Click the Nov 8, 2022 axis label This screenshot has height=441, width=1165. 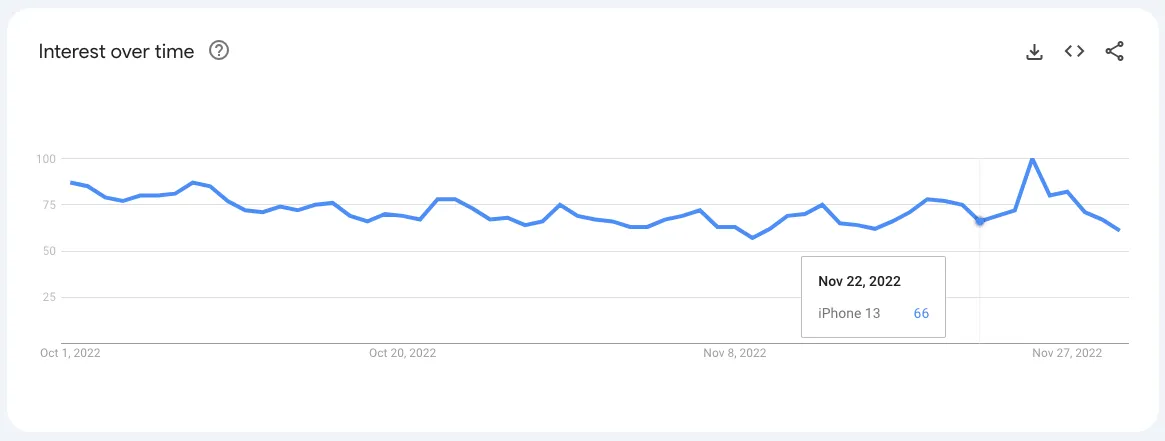point(735,353)
